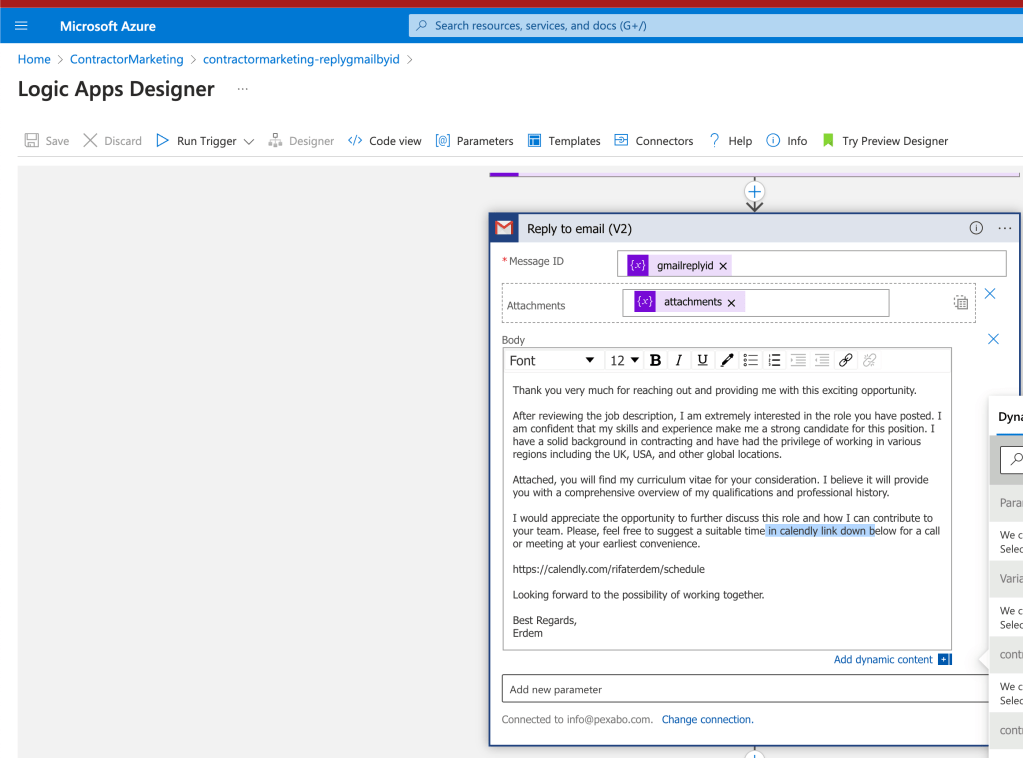1023x758 pixels.
Task: Click the search box in dynamic content panel
Action: [1012, 460]
